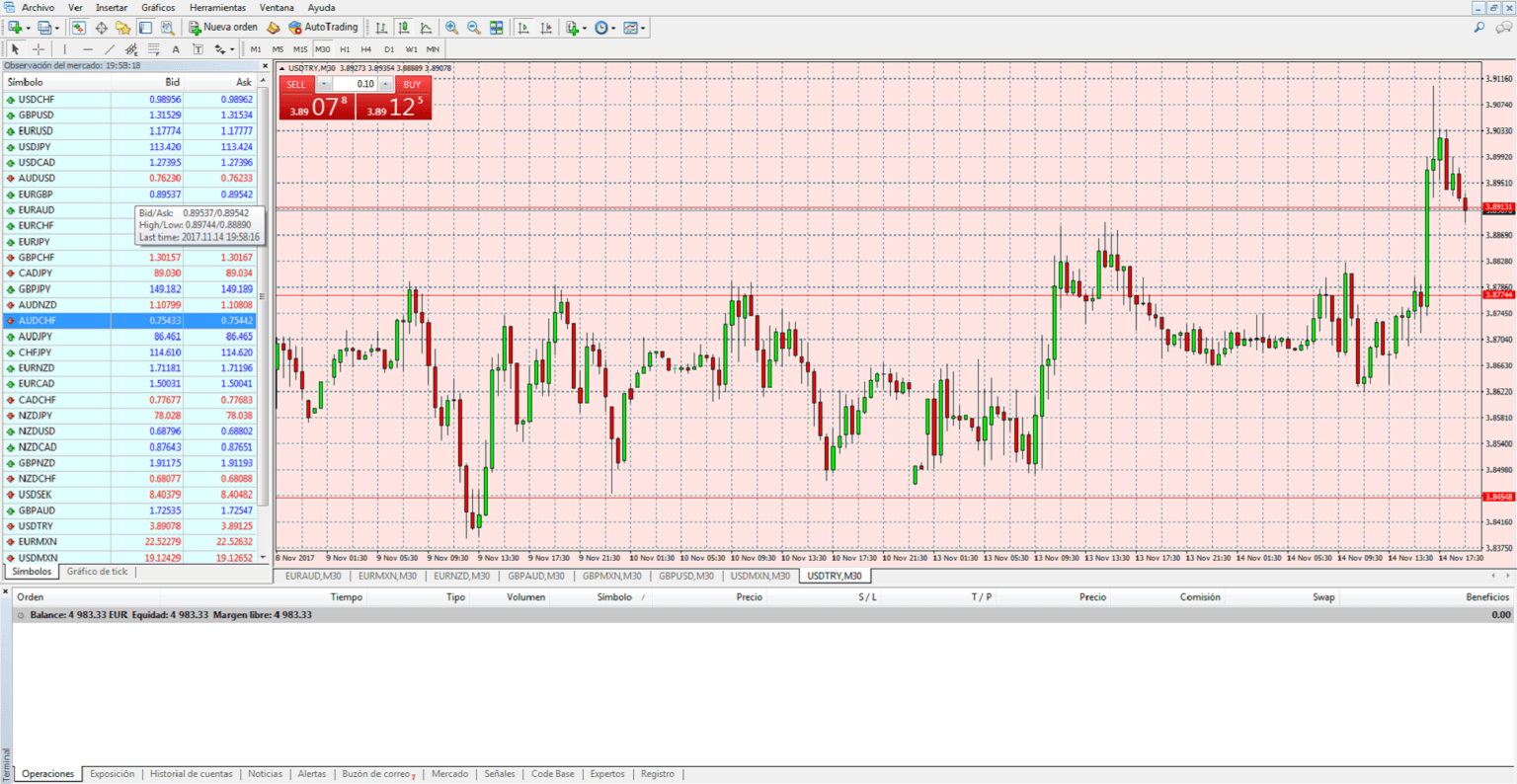
Task: Select the horizontal line drawing tool
Action: click(x=88, y=49)
